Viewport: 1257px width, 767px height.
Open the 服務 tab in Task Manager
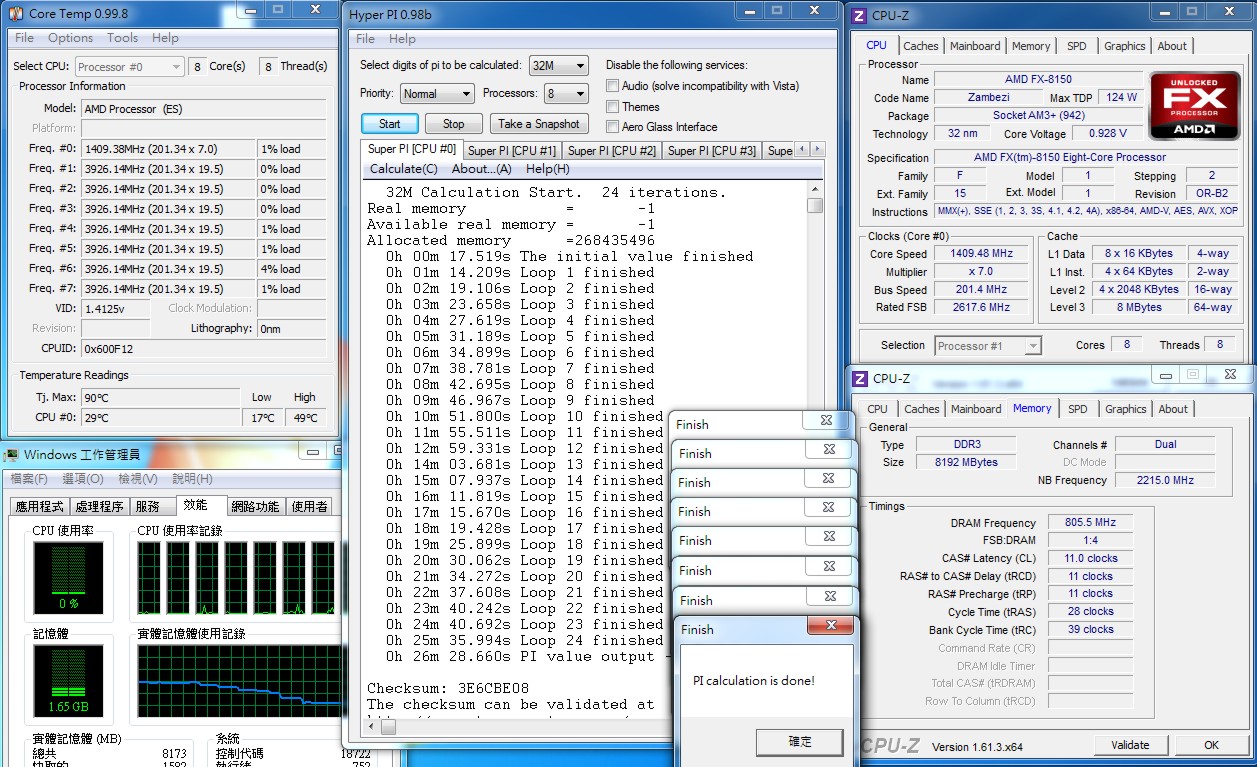(x=152, y=507)
